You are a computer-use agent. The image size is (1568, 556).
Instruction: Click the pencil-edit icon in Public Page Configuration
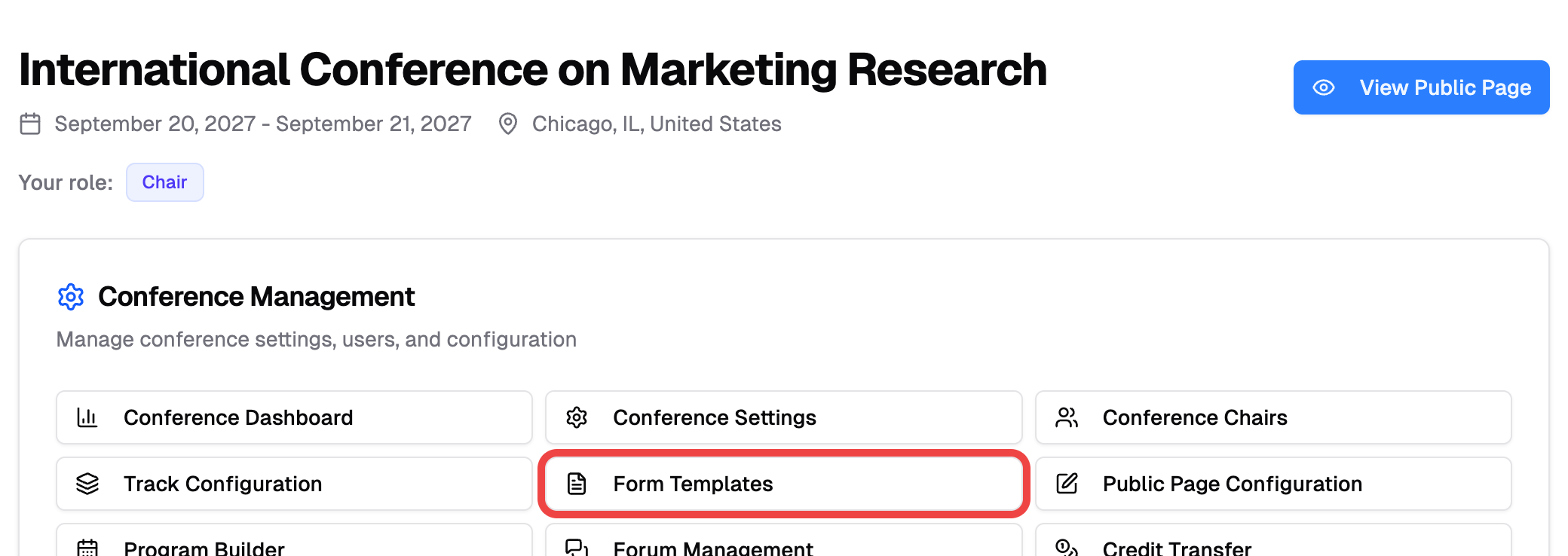pyautogui.click(x=1067, y=484)
